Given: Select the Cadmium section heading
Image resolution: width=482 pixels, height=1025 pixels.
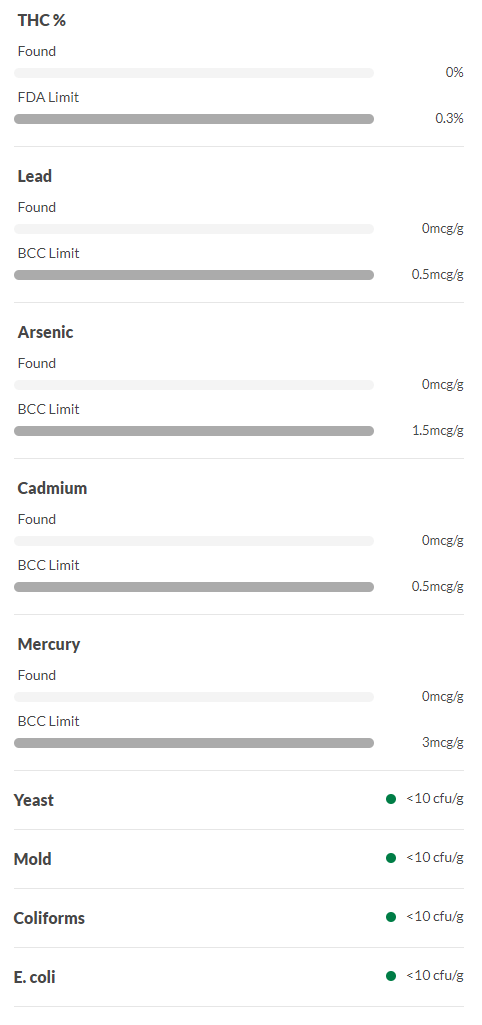Looking at the screenshot, I should (x=52, y=488).
